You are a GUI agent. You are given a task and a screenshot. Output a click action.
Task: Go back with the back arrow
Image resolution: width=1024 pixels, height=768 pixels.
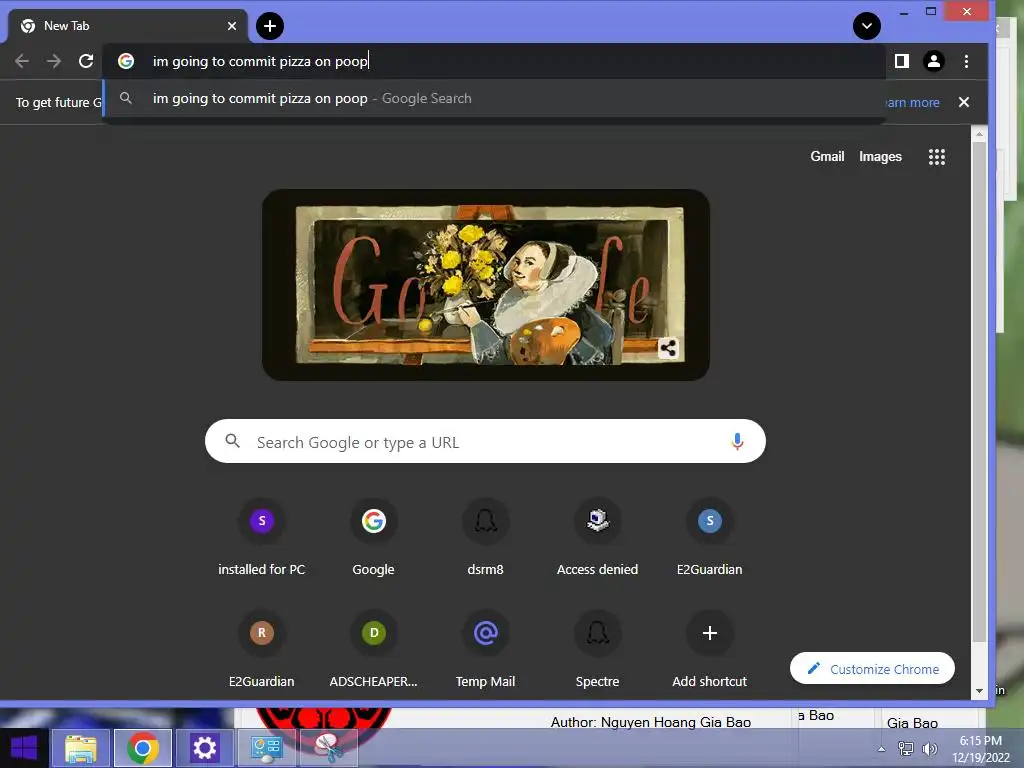pyautogui.click(x=22, y=61)
